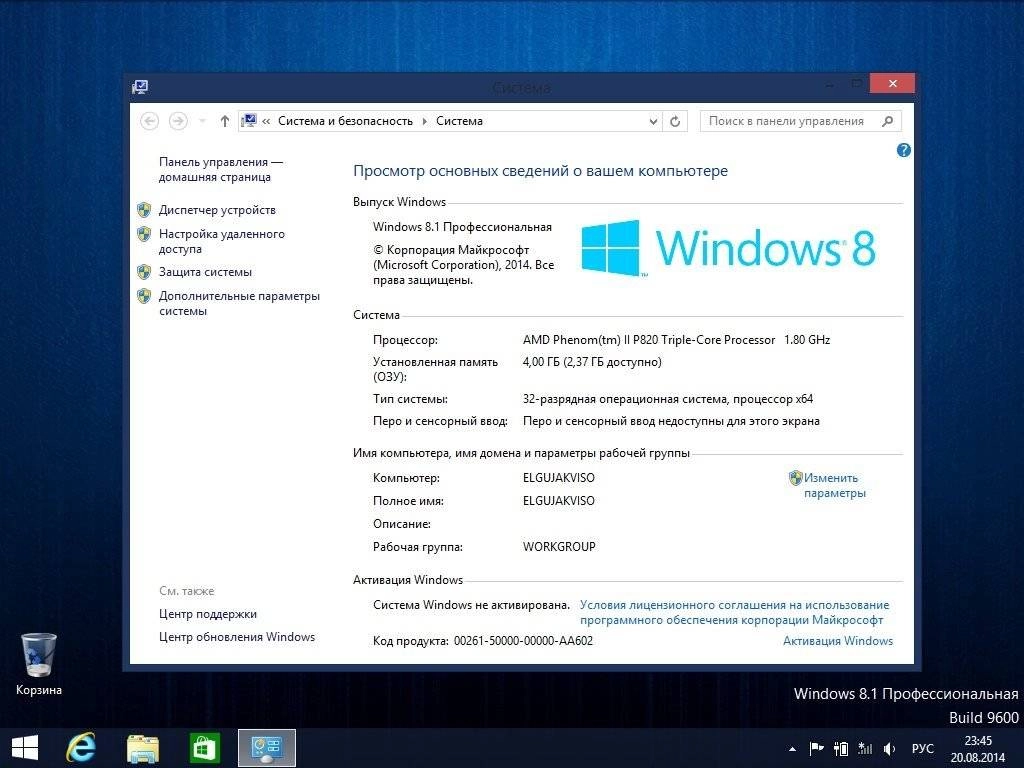Viewport: 1024px width, 768px height.
Task: Select 'WORKGROUP' workgroup value
Action: click(559, 547)
